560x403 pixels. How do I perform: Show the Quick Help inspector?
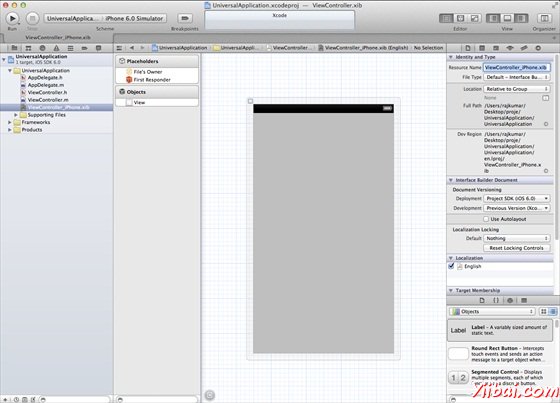click(x=482, y=48)
